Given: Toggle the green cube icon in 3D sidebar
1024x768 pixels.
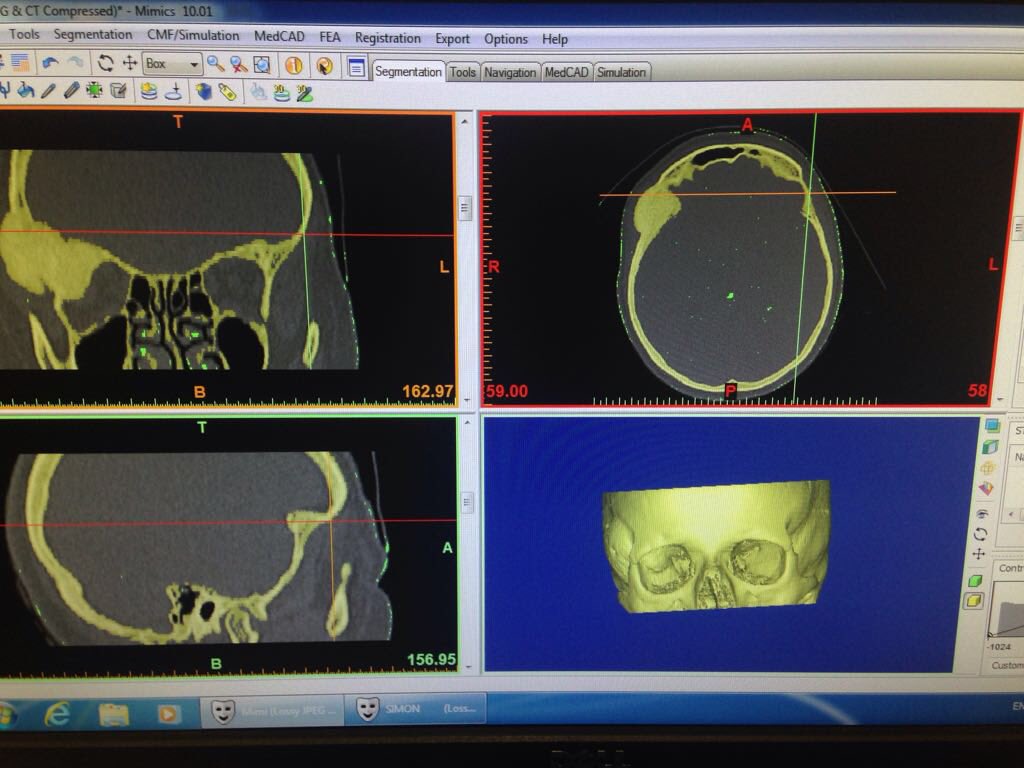Looking at the screenshot, I should click(975, 581).
